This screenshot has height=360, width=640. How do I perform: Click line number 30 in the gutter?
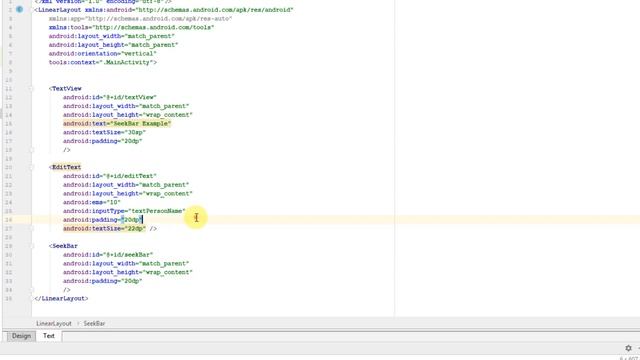point(9,255)
